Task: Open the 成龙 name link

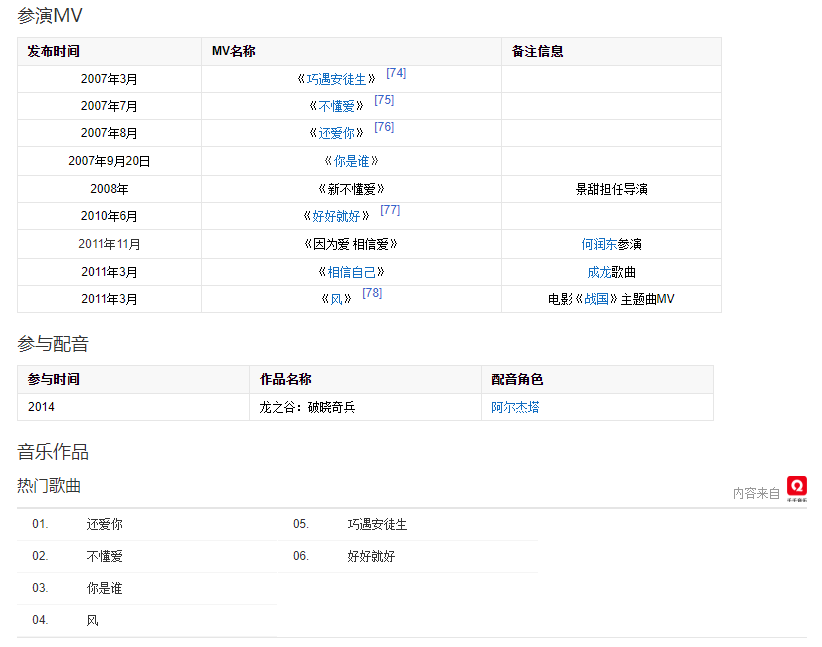Action: point(599,272)
